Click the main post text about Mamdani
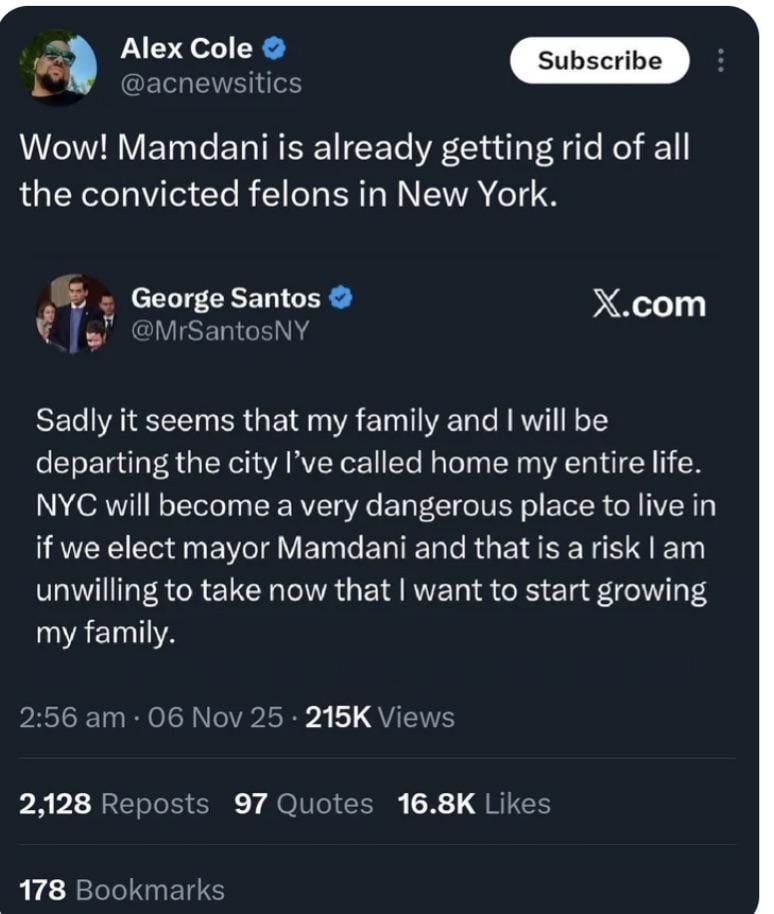The height and width of the screenshot is (914, 774). click(355, 170)
